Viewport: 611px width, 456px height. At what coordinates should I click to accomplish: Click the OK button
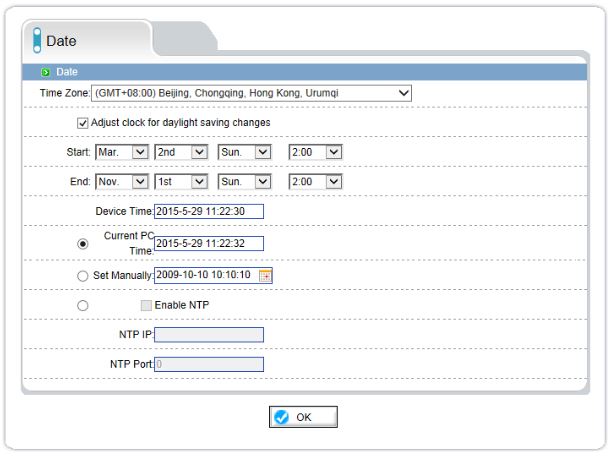[303, 417]
